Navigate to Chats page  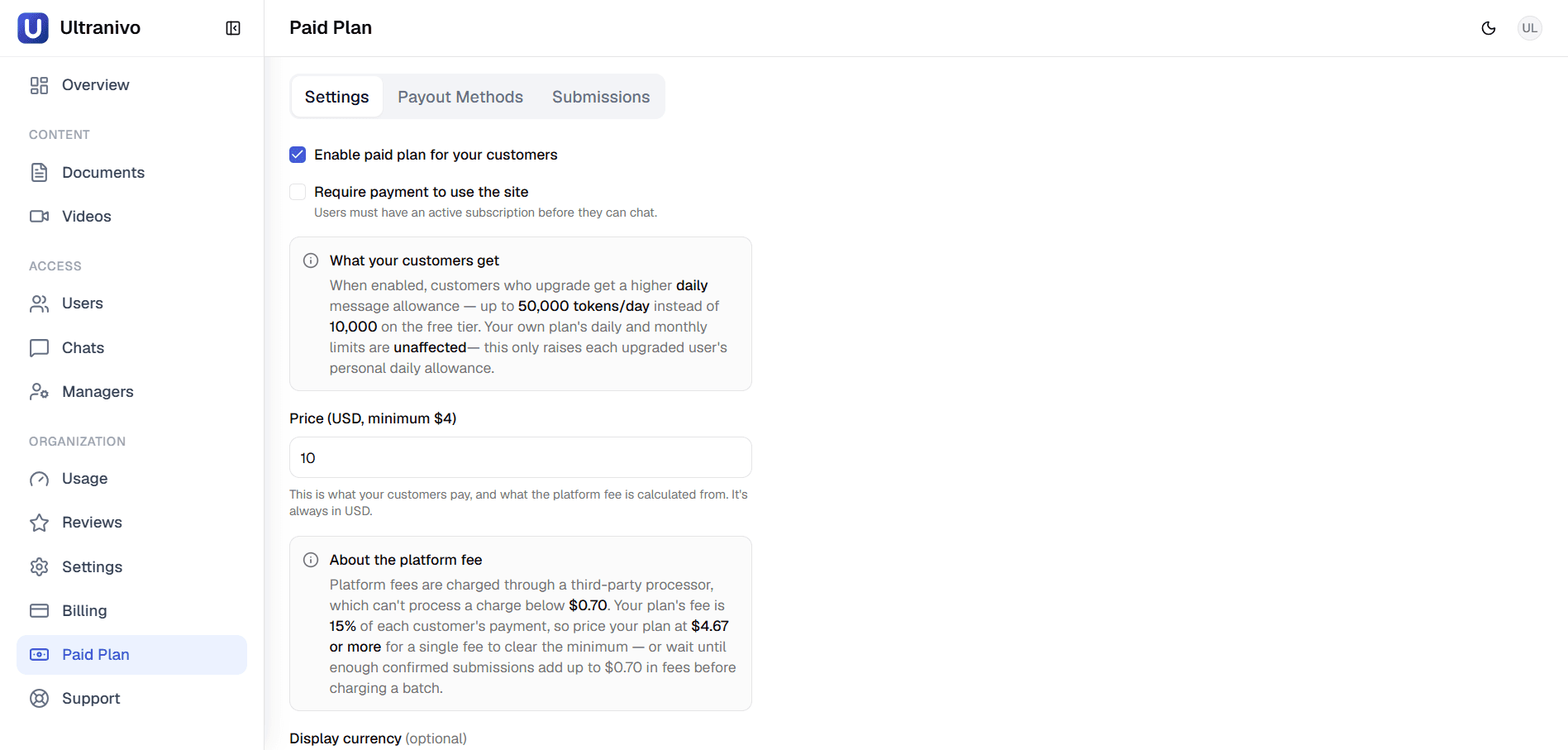coord(131,347)
